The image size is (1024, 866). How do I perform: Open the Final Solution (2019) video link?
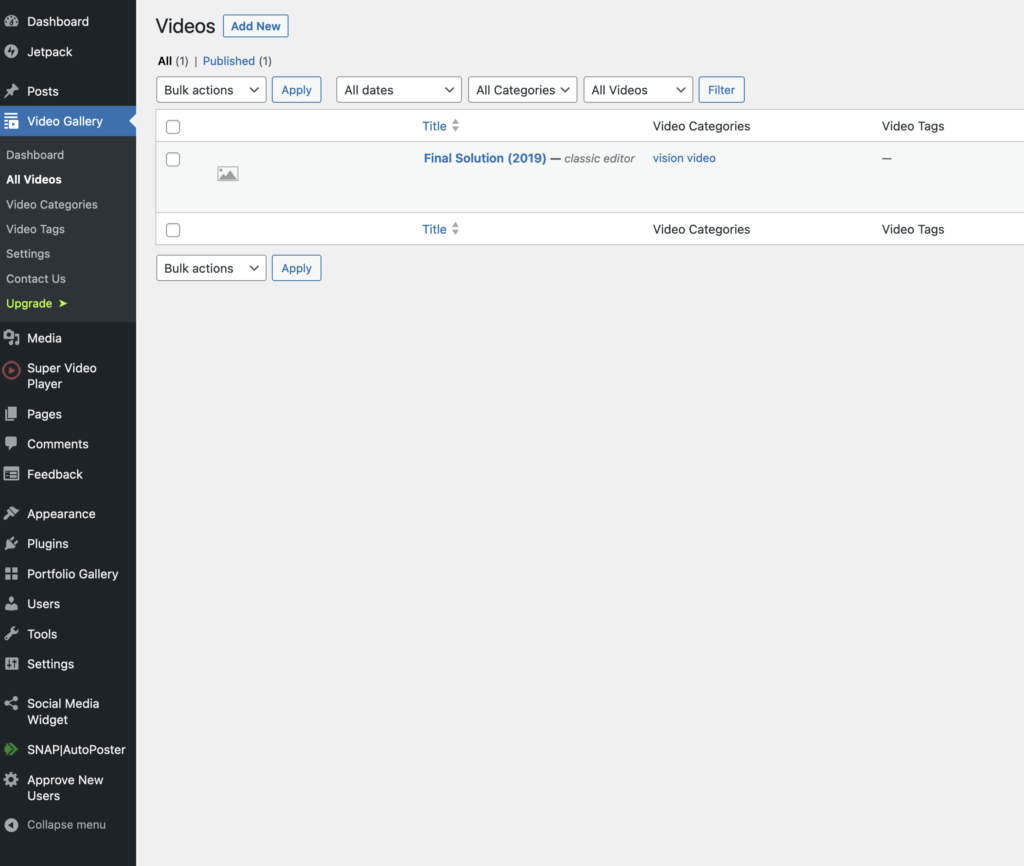pyautogui.click(x=485, y=159)
